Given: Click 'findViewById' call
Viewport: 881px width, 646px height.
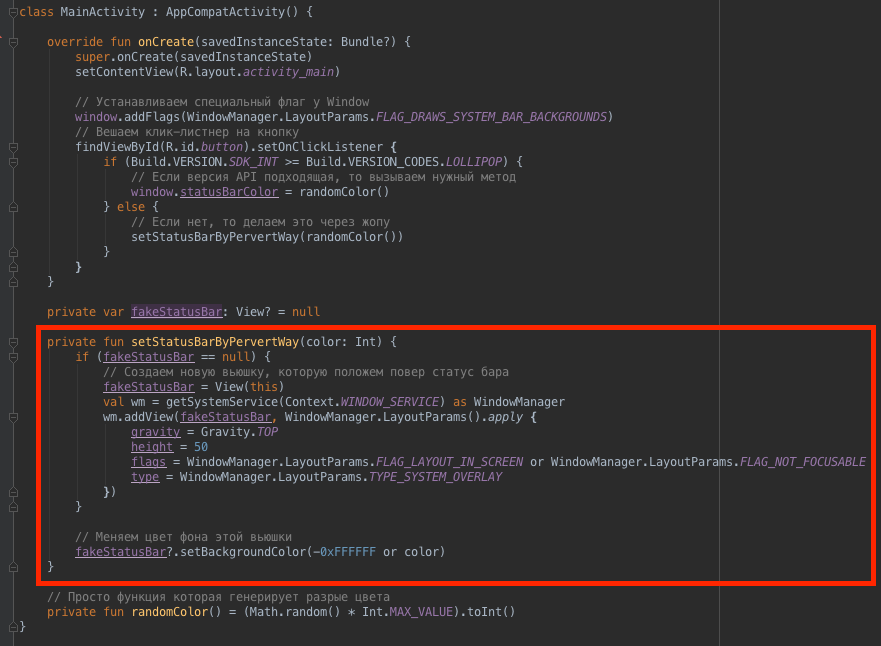Looking at the screenshot, I should tap(117, 147).
